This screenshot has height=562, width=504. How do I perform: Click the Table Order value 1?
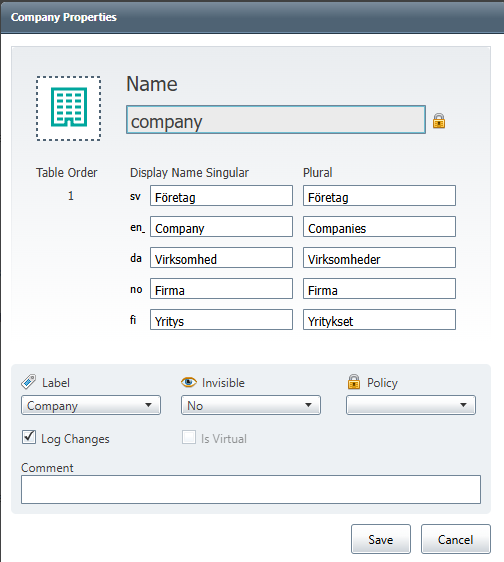pos(71,196)
